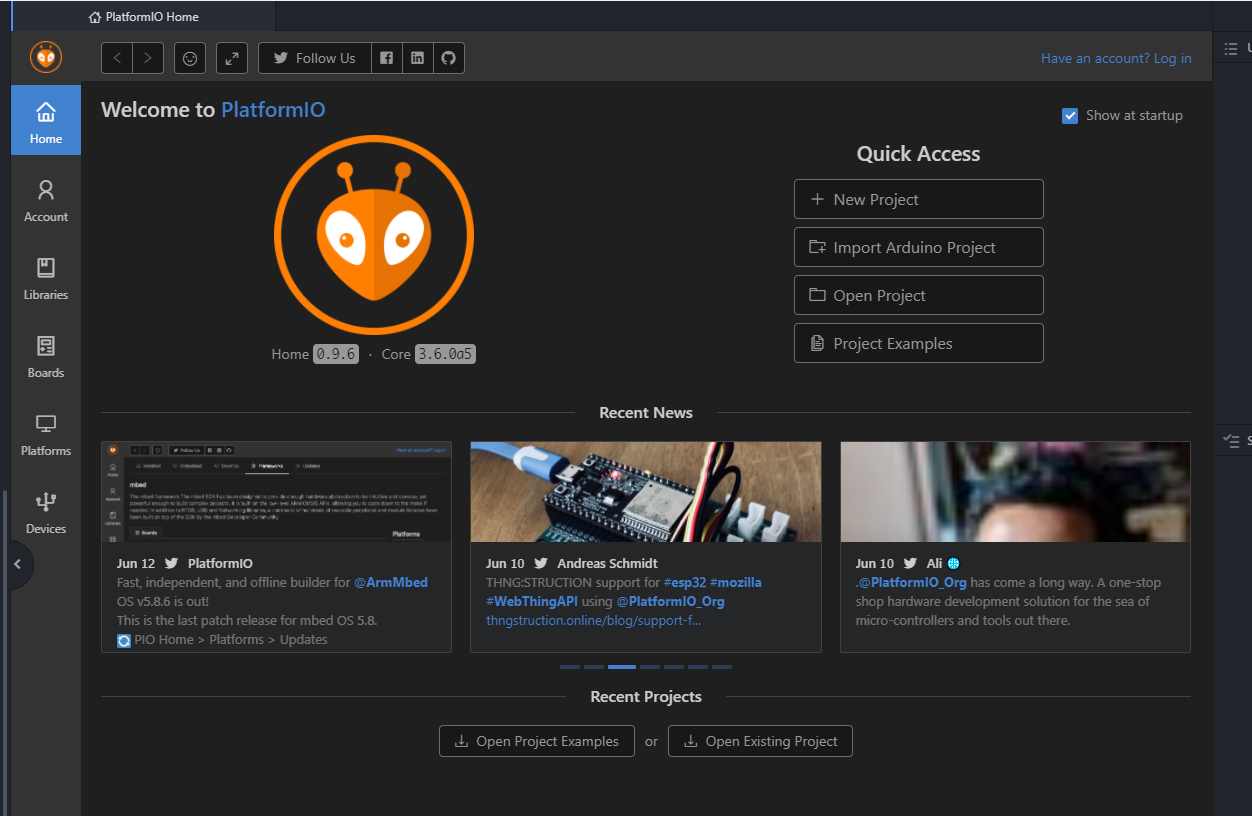Open the Platforms section in the sidebar
The height and width of the screenshot is (816, 1252).
pos(46,435)
